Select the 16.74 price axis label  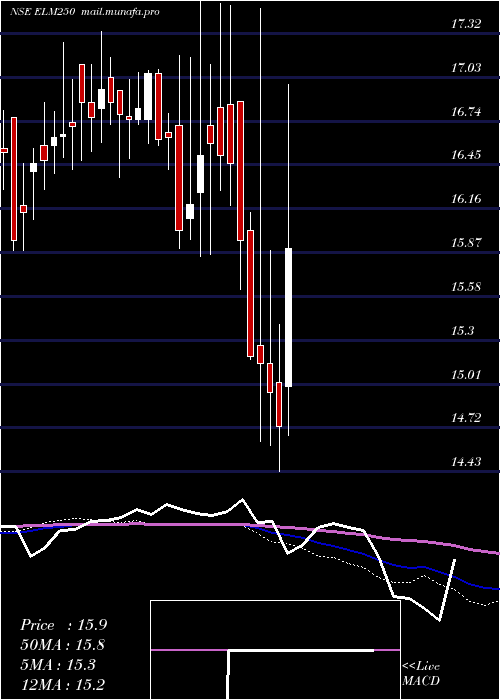(466, 112)
